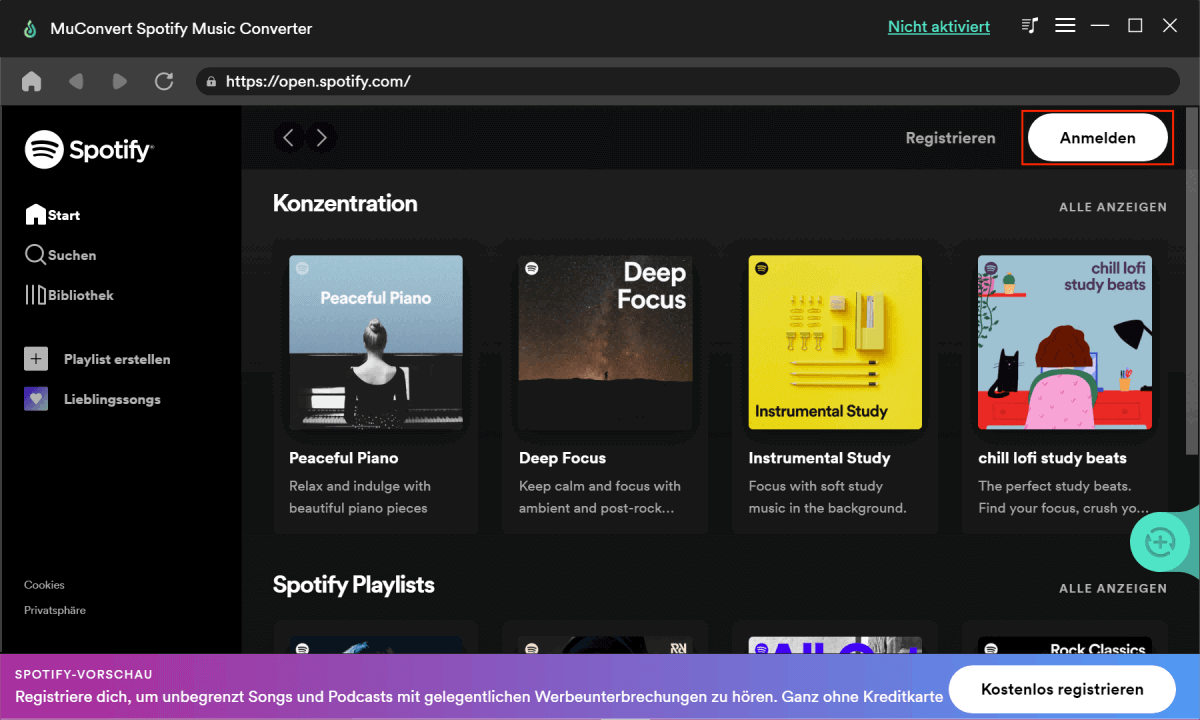
Task: Open Bibliothek in the Spotify sidebar
Action: coord(69,295)
